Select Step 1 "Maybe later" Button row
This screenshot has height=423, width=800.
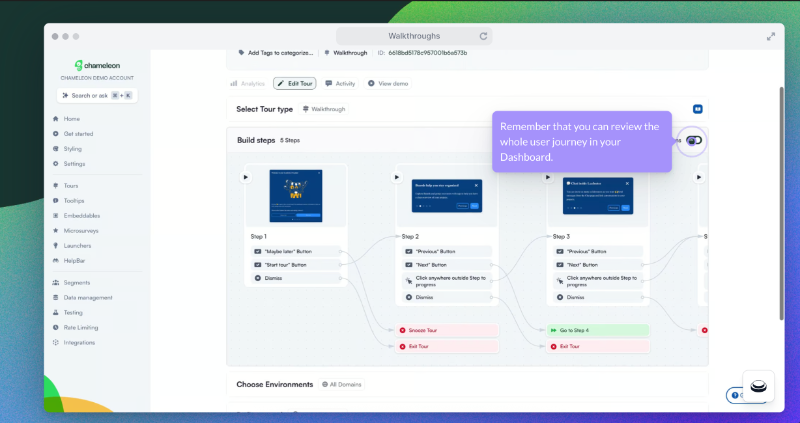point(296,252)
